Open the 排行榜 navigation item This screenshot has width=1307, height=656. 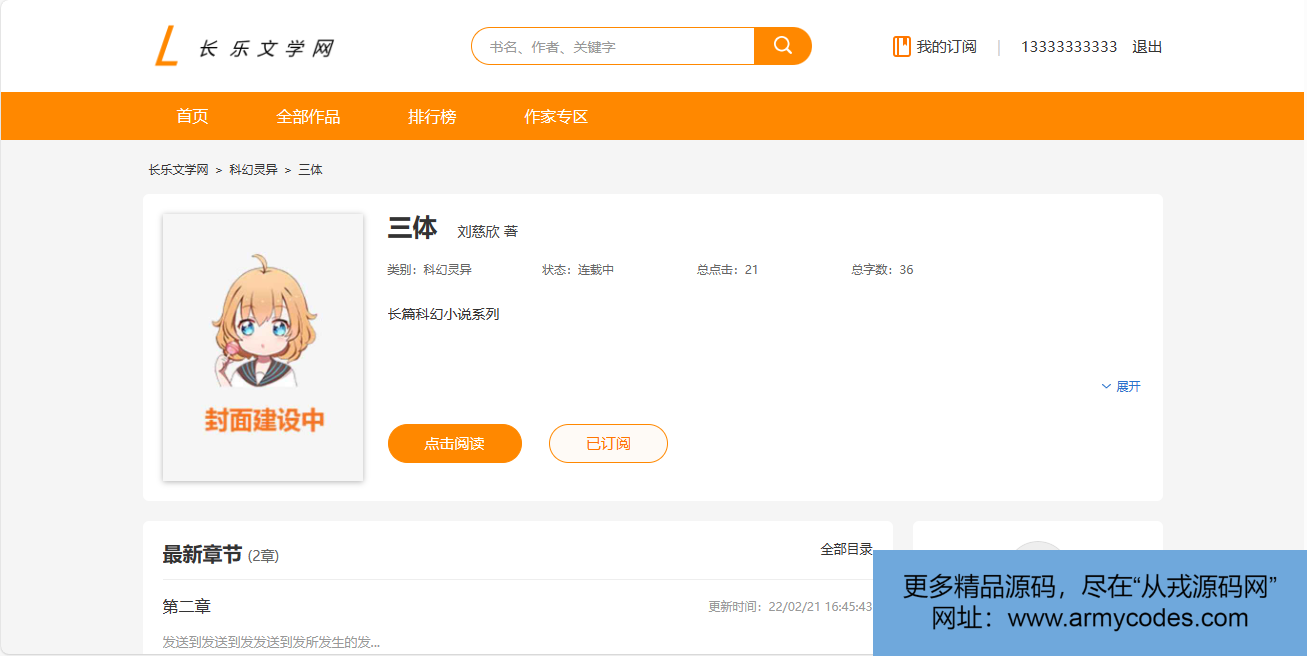(x=432, y=116)
